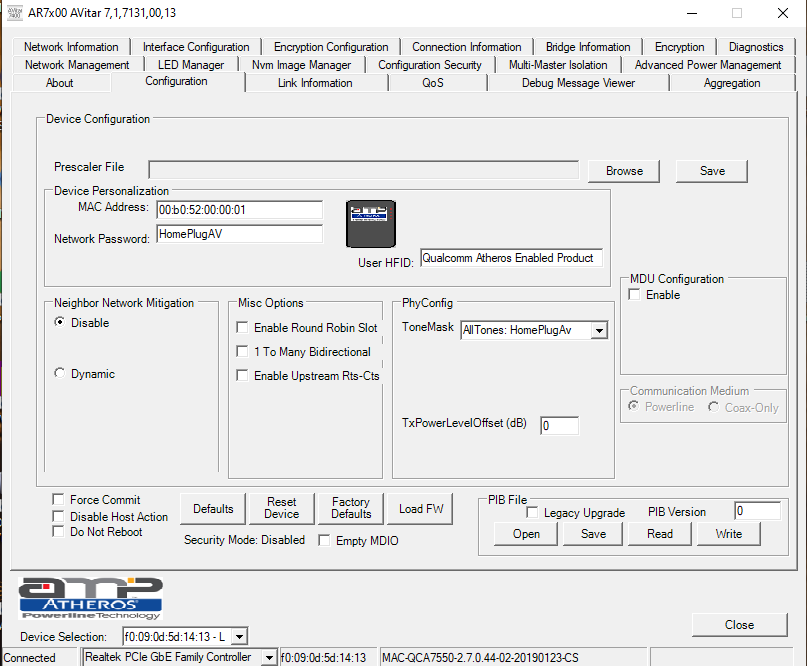Open the Realtek network adapter dropdown

[269, 657]
